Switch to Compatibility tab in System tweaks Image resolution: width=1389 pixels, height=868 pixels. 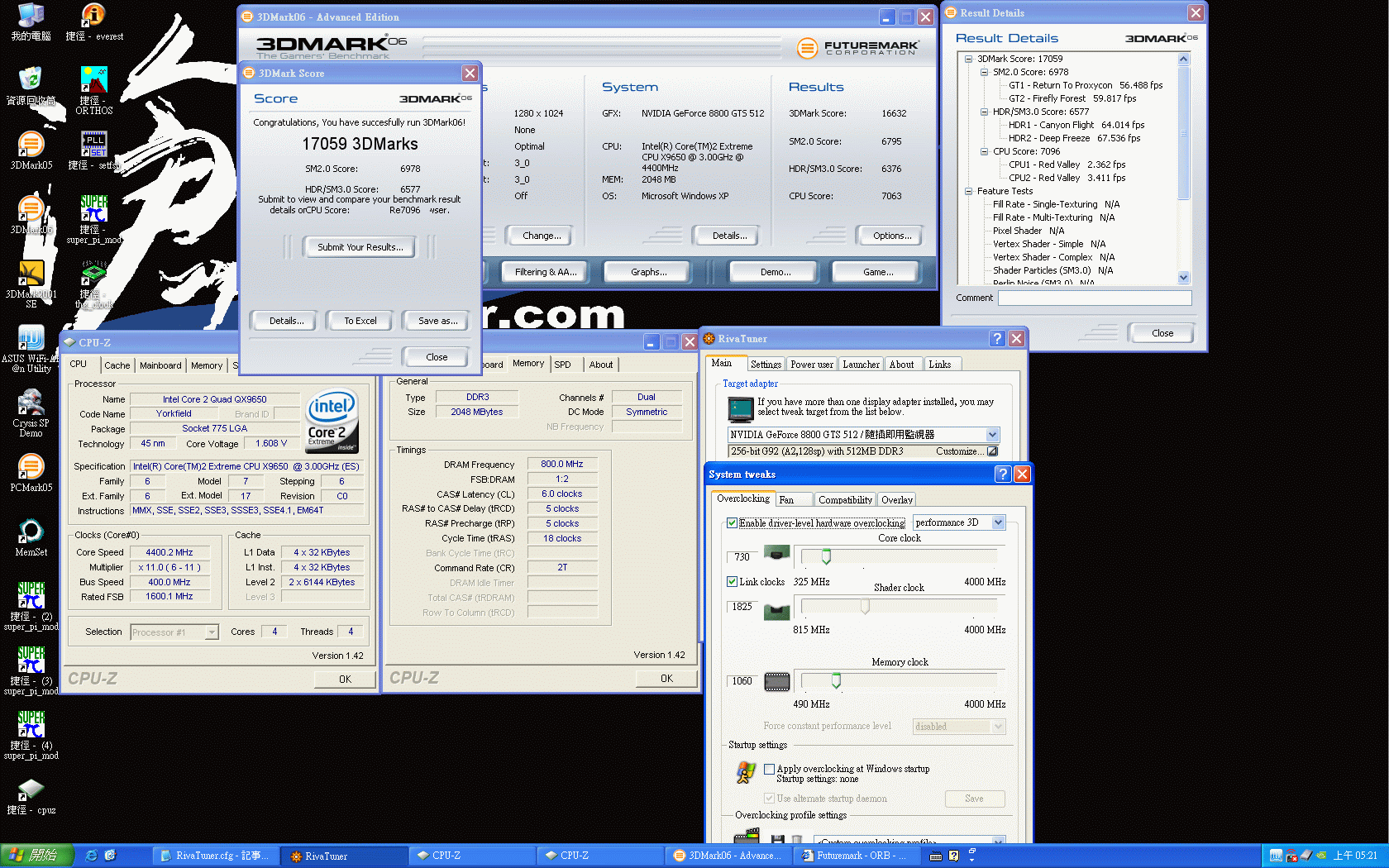click(845, 500)
